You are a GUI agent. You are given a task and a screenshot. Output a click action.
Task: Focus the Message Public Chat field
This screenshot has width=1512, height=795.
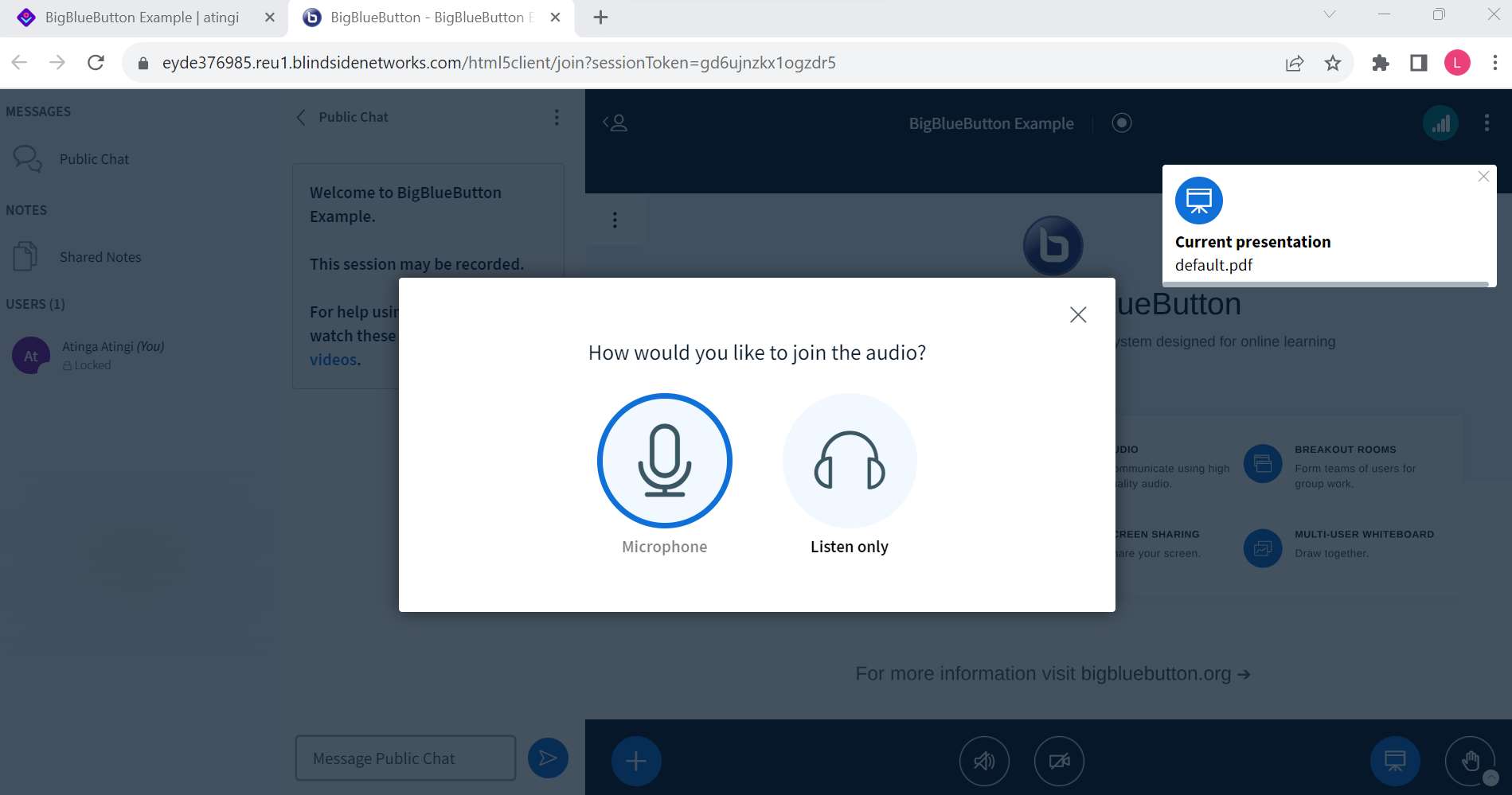405,758
